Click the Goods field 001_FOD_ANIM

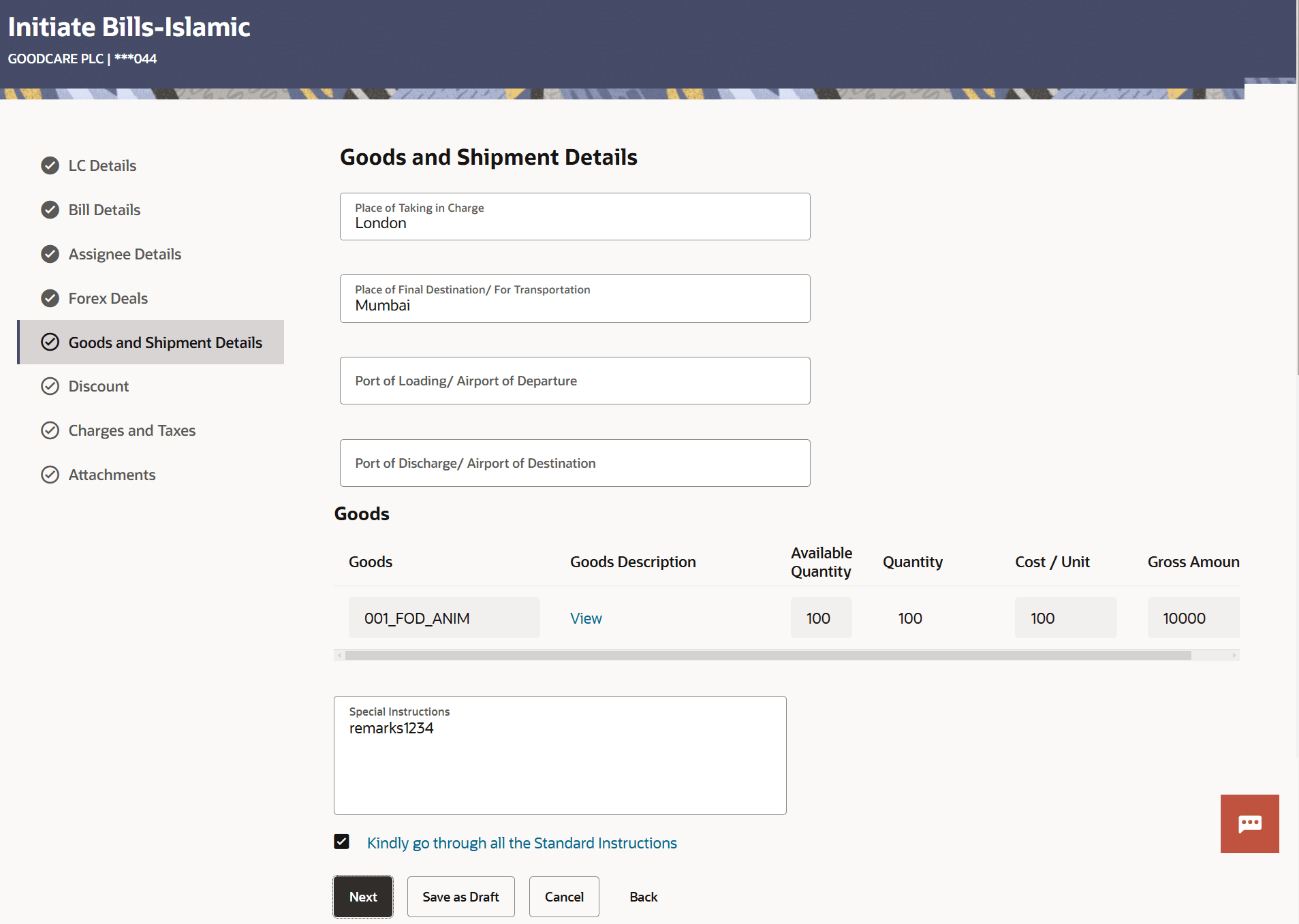pos(444,618)
